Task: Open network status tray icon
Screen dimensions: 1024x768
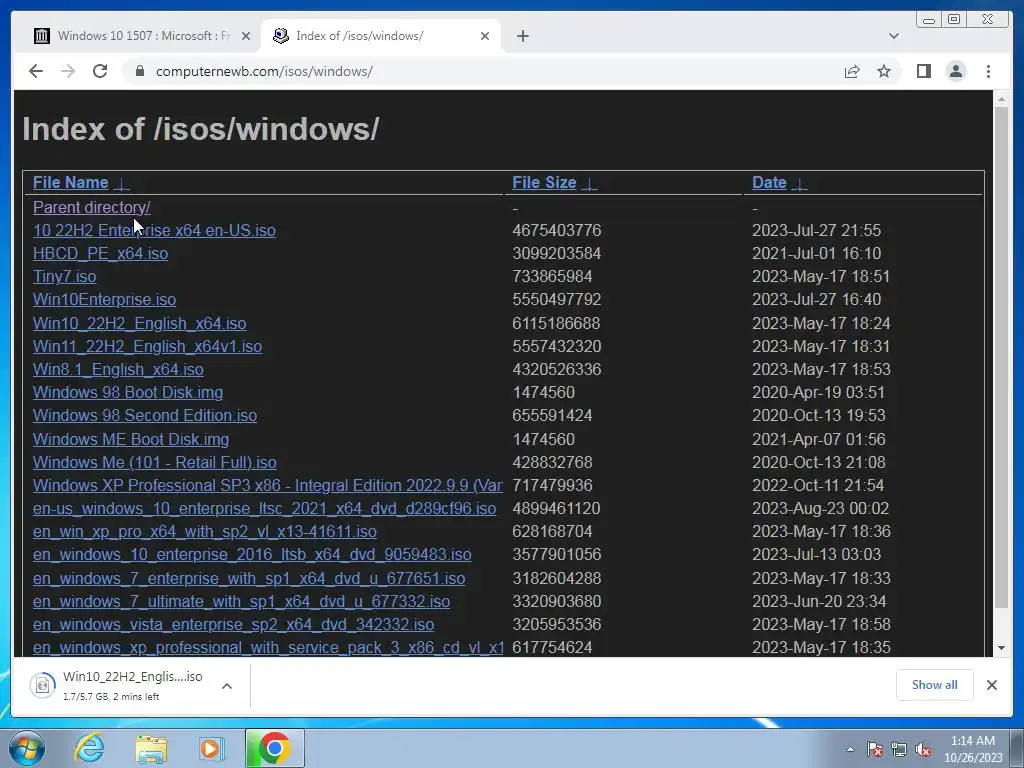Action: pyautogui.click(x=899, y=750)
